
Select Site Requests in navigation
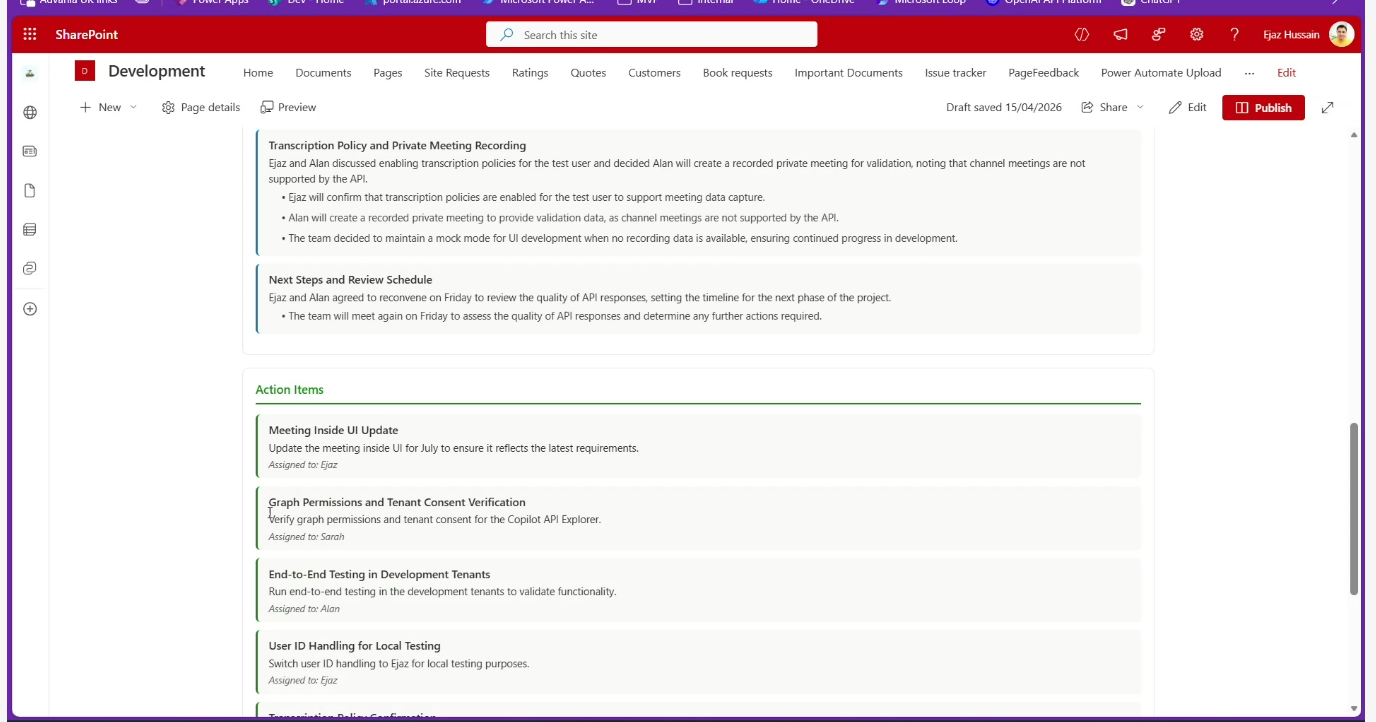pyautogui.click(x=457, y=73)
